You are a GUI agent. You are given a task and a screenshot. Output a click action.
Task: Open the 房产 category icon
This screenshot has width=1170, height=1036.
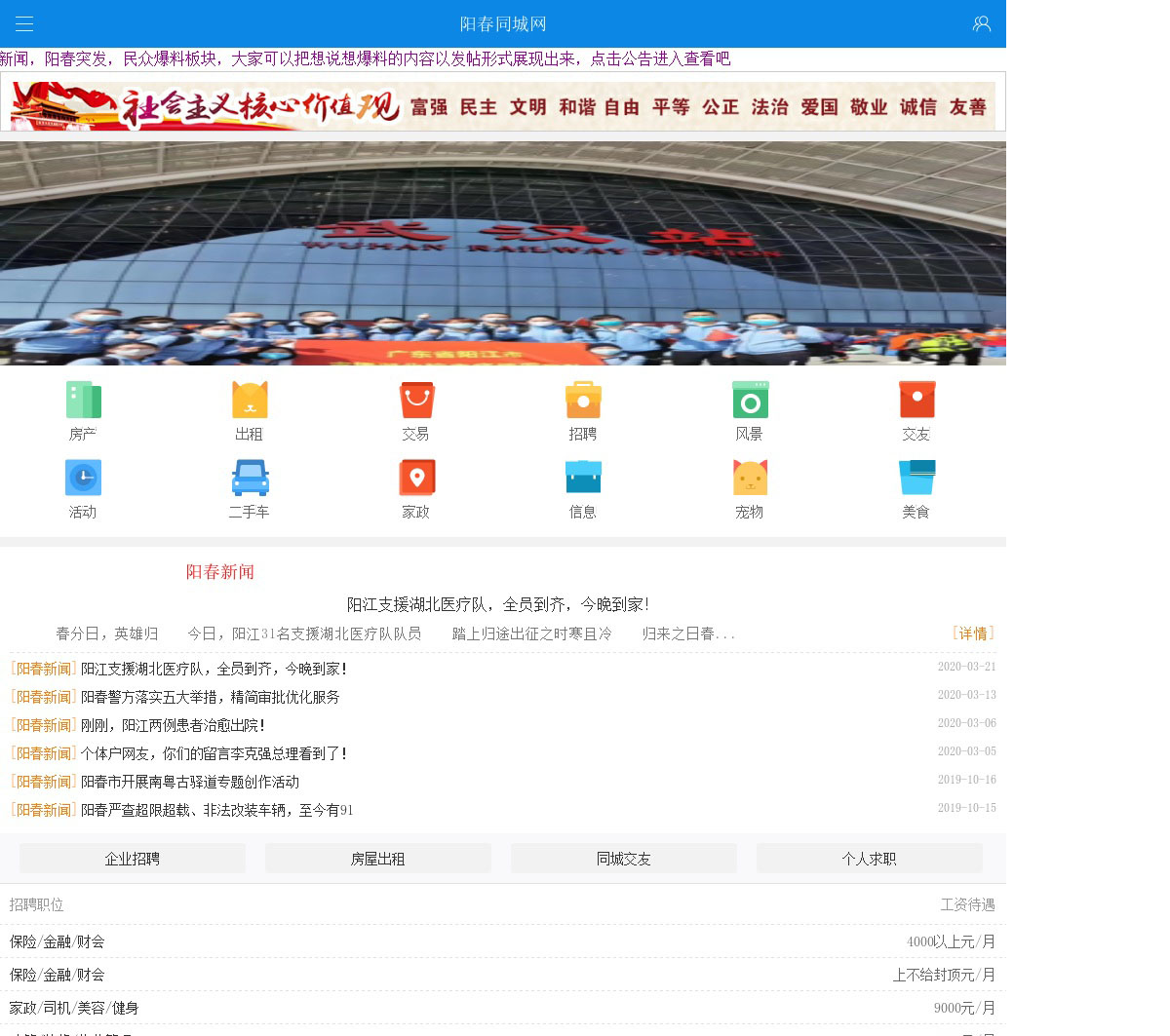click(x=83, y=400)
